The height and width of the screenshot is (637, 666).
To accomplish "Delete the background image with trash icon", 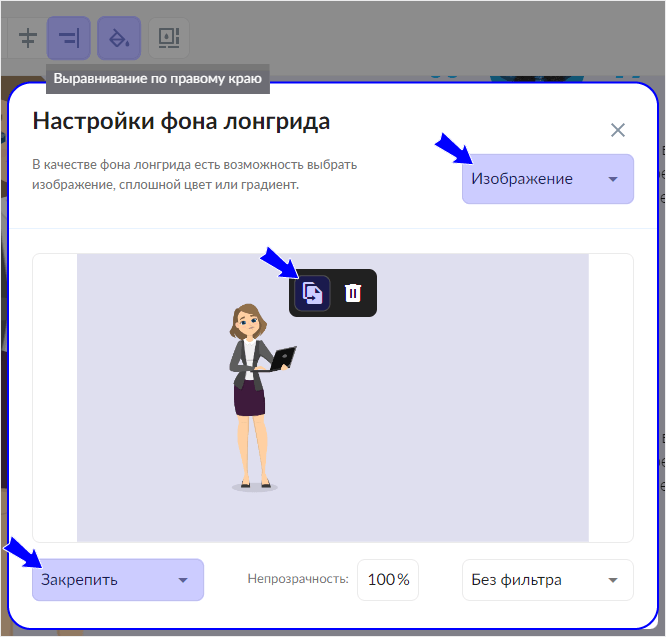I will 353,293.
